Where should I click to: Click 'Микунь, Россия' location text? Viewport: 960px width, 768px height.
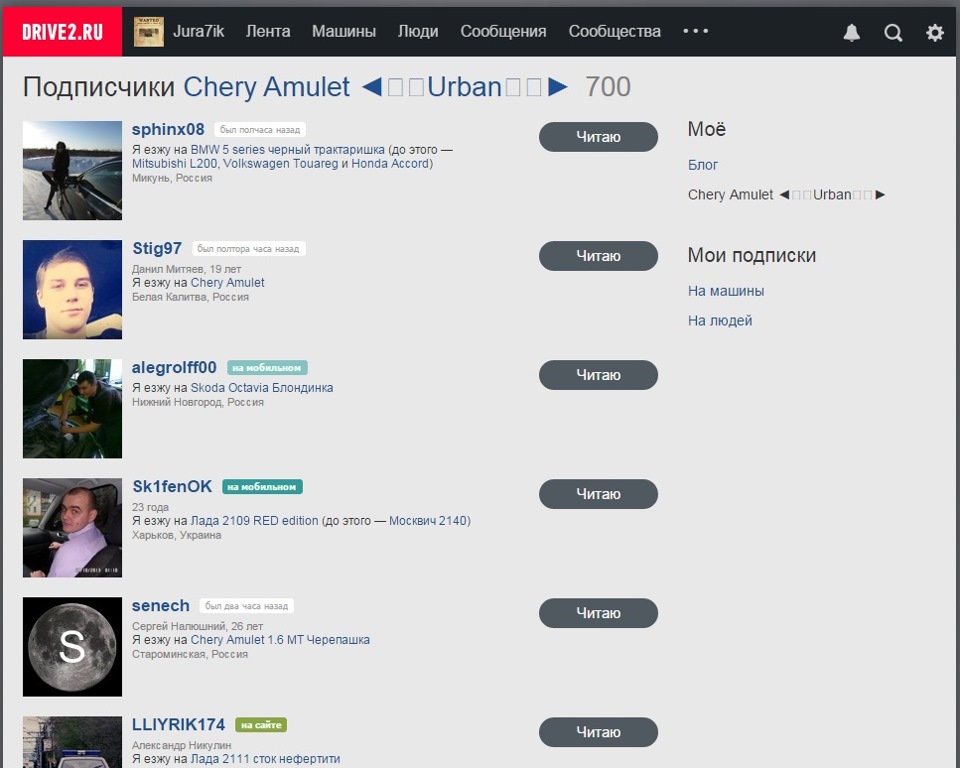(172, 178)
